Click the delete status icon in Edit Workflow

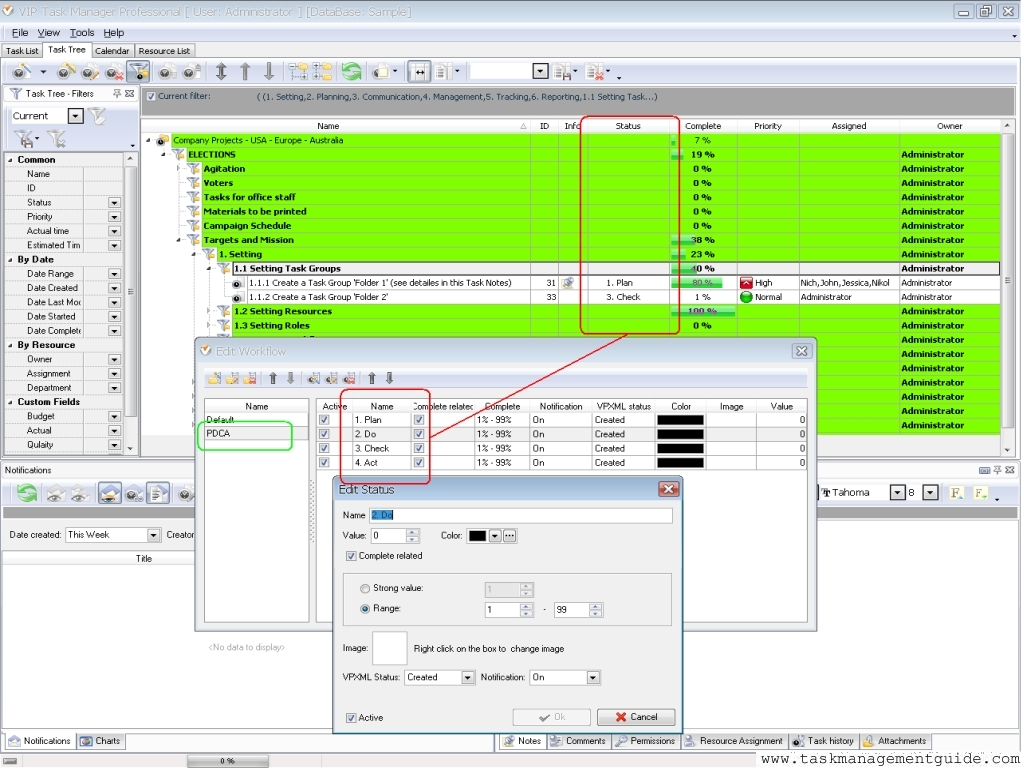point(349,378)
